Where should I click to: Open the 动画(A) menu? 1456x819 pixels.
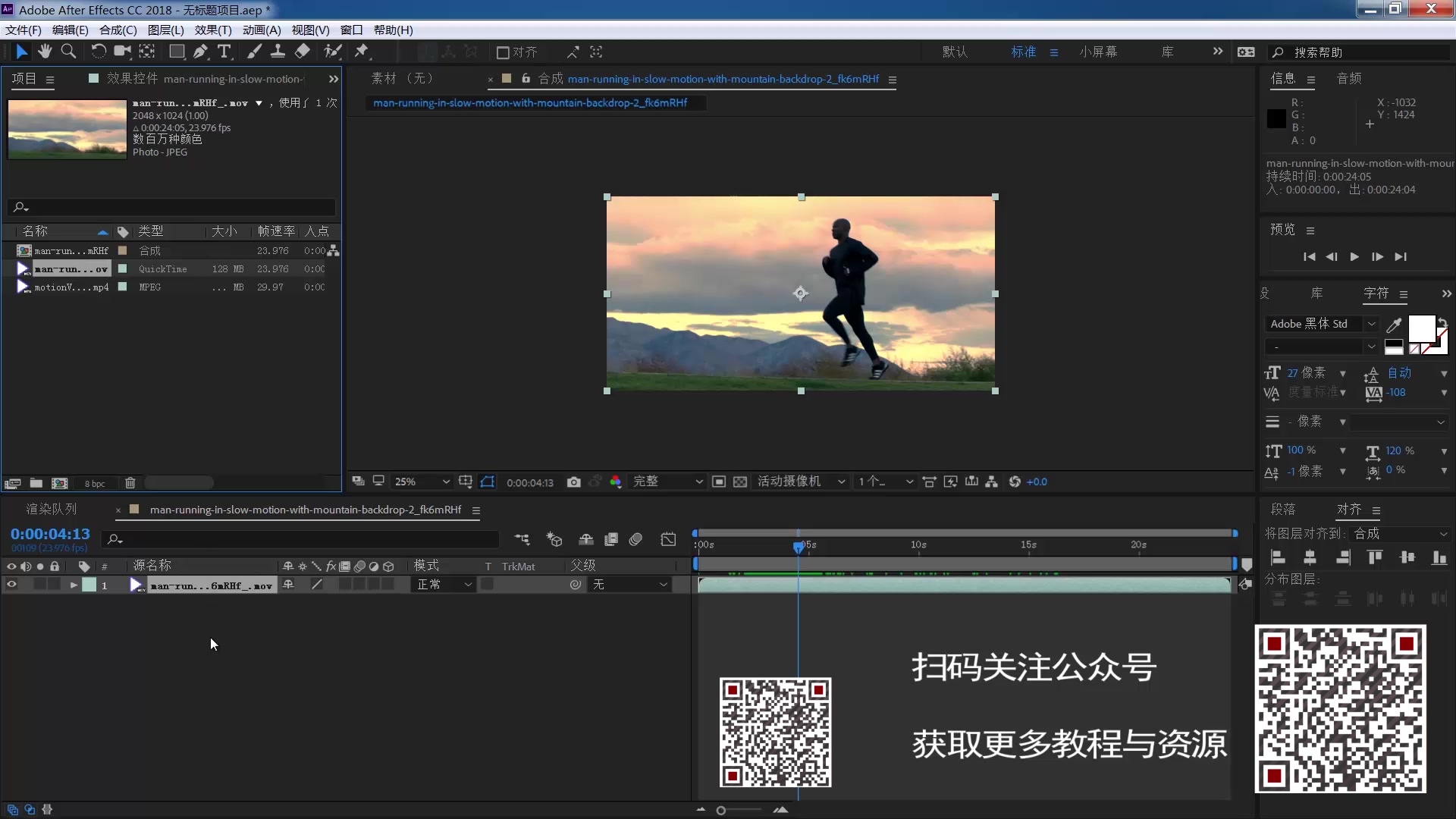click(262, 30)
